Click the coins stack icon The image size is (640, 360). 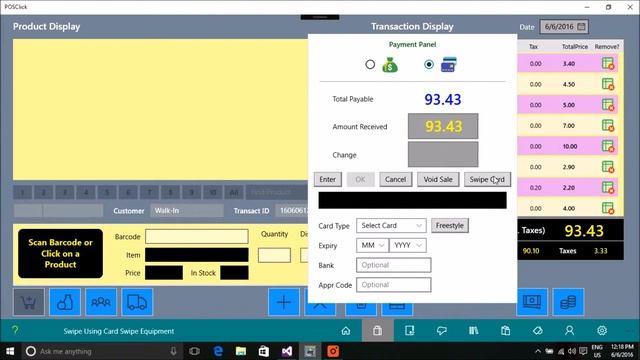[x=568, y=302]
